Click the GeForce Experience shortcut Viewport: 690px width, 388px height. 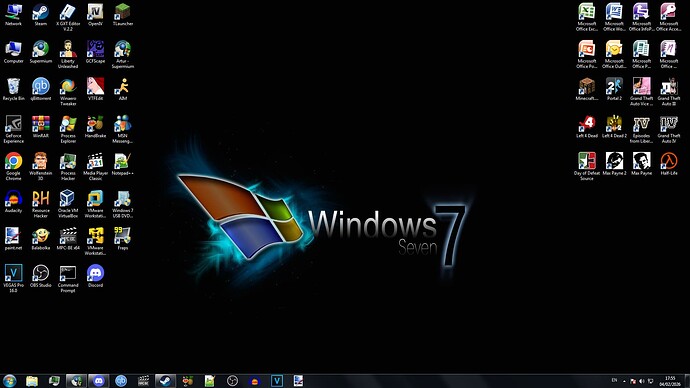tap(13, 129)
